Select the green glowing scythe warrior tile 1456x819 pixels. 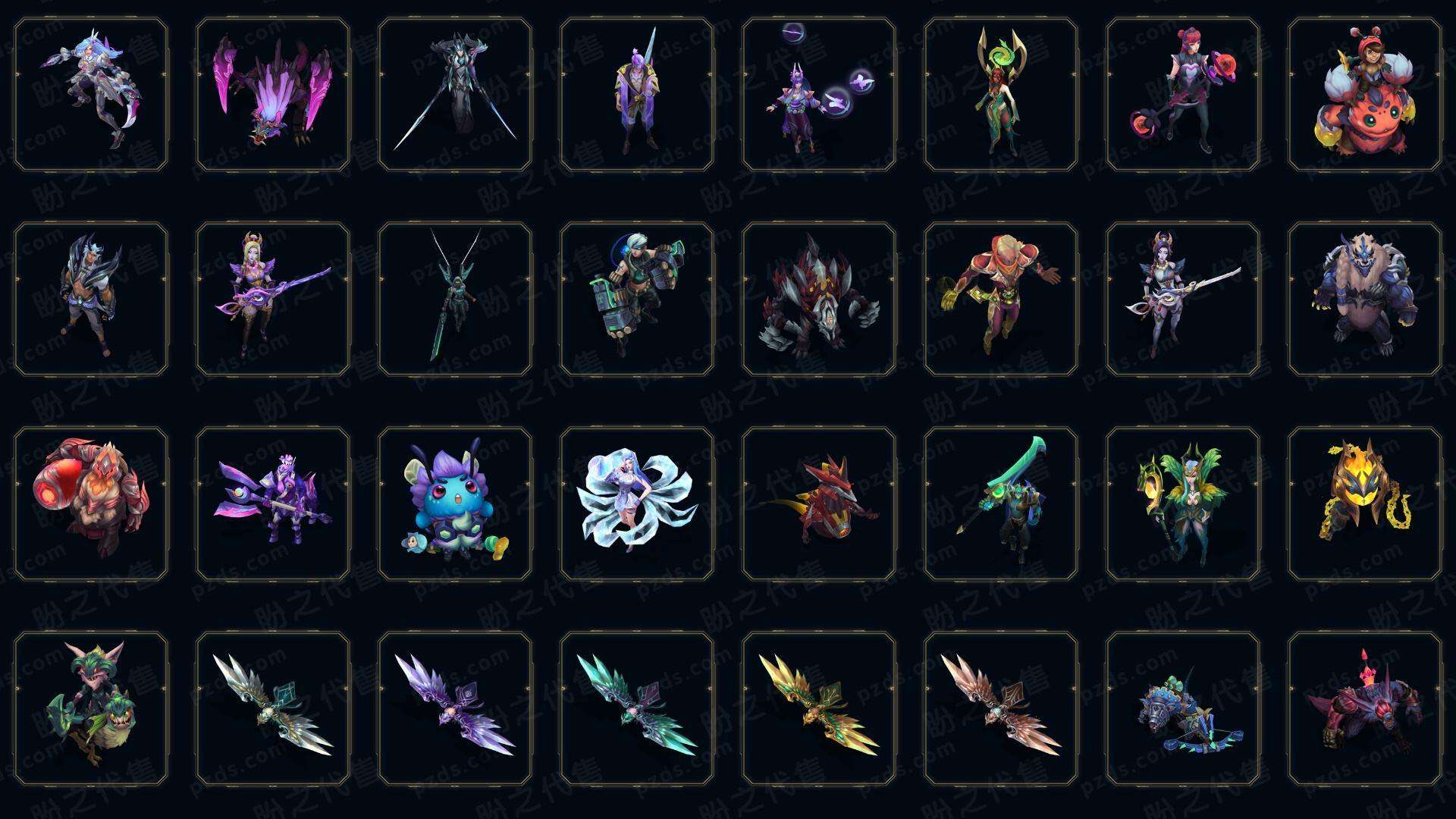pos(1001,504)
